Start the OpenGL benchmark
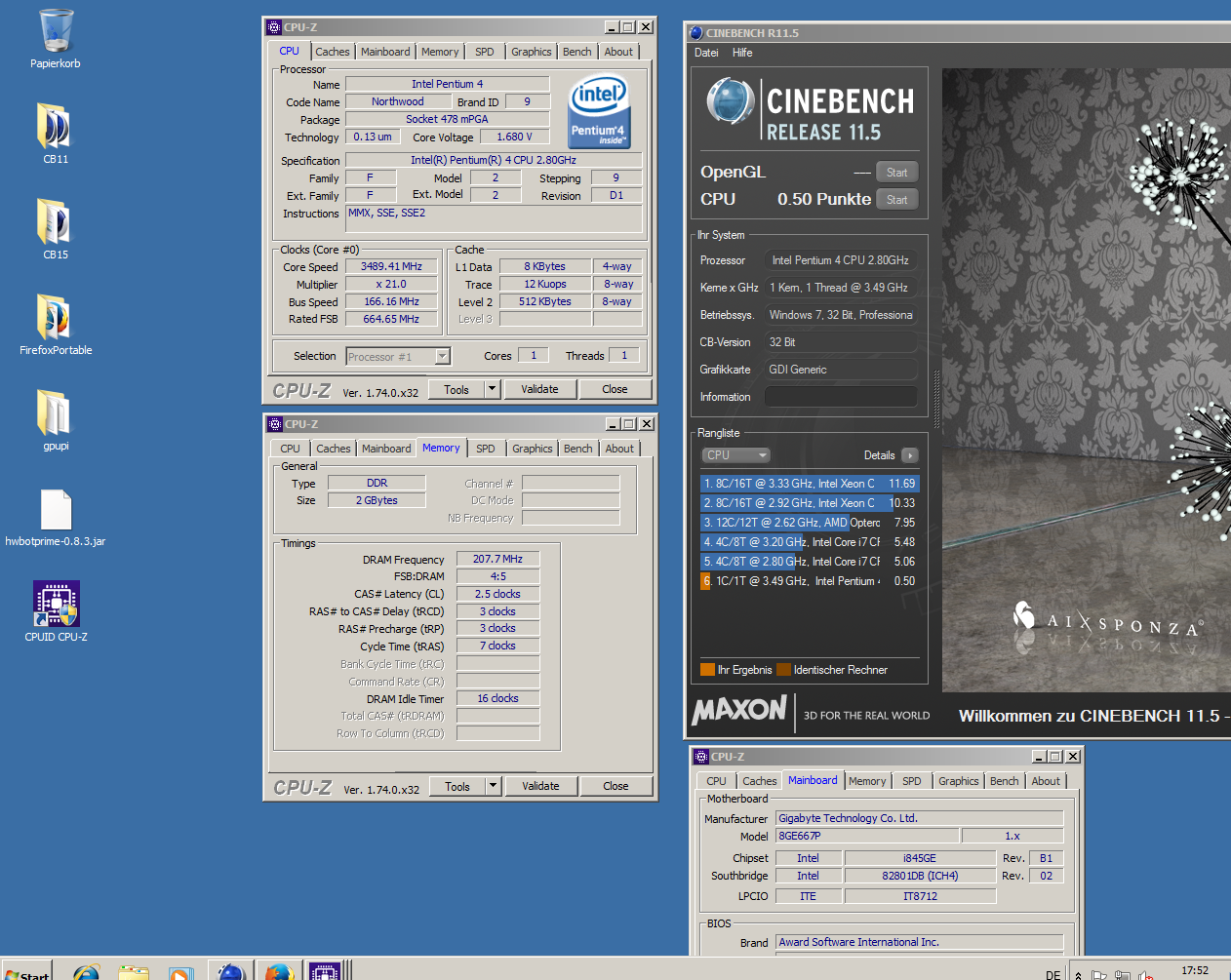Image resolution: width=1231 pixels, height=980 pixels. pos(896,173)
